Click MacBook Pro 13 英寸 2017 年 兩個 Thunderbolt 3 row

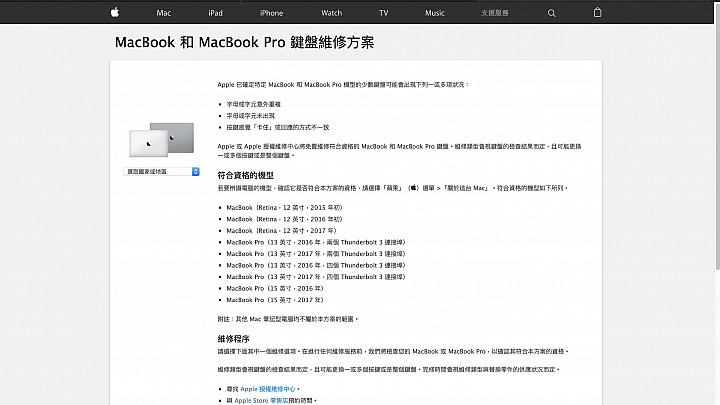pyautogui.click(x=316, y=253)
